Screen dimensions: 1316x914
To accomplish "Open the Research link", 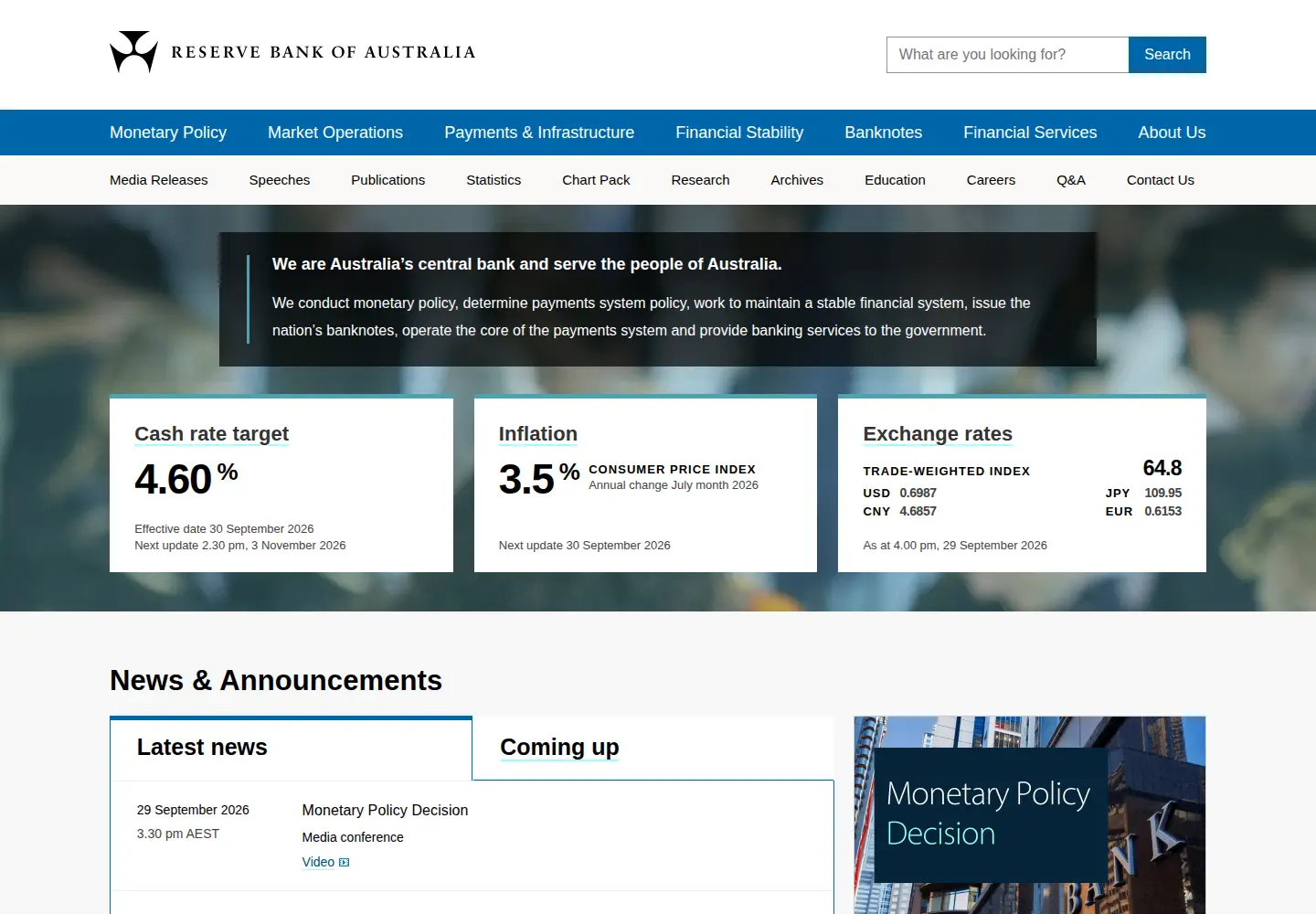I will click(700, 180).
